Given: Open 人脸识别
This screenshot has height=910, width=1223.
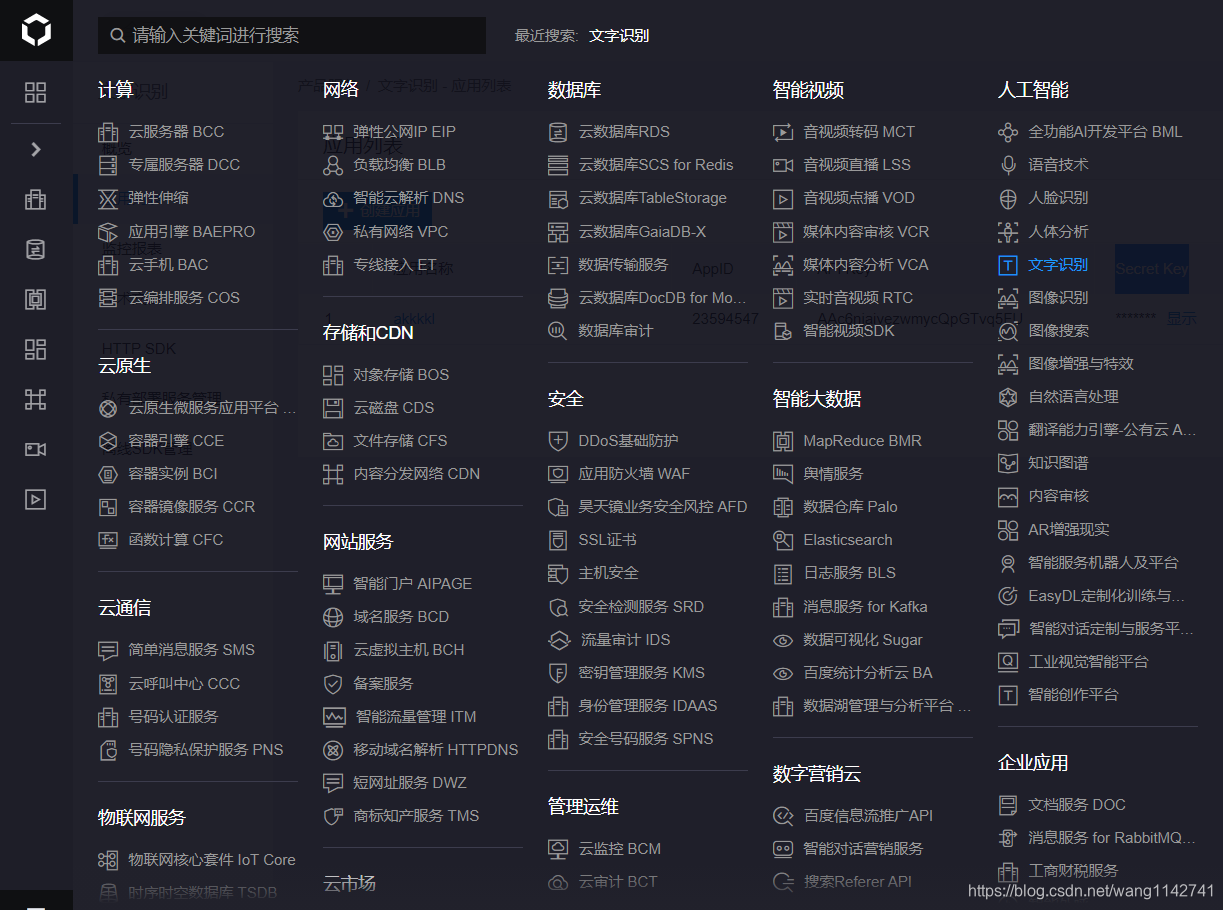Looking at the screenshot, I should (x=1058, y=198).
